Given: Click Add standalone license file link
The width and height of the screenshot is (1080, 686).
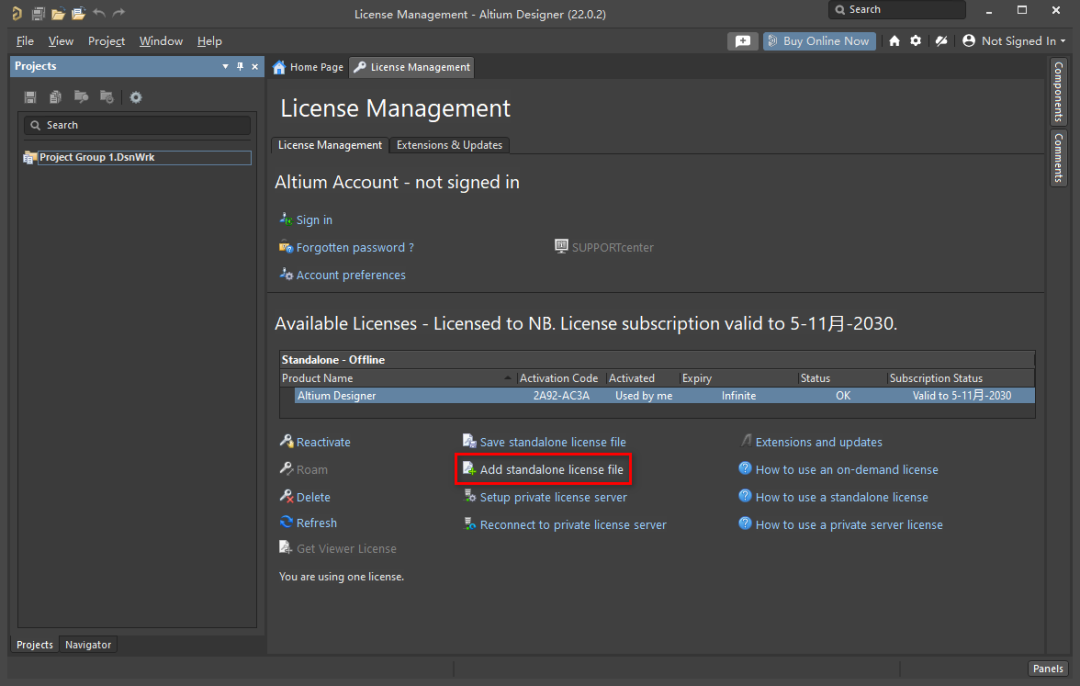Looking at the screenshot, I should [551, 470].
